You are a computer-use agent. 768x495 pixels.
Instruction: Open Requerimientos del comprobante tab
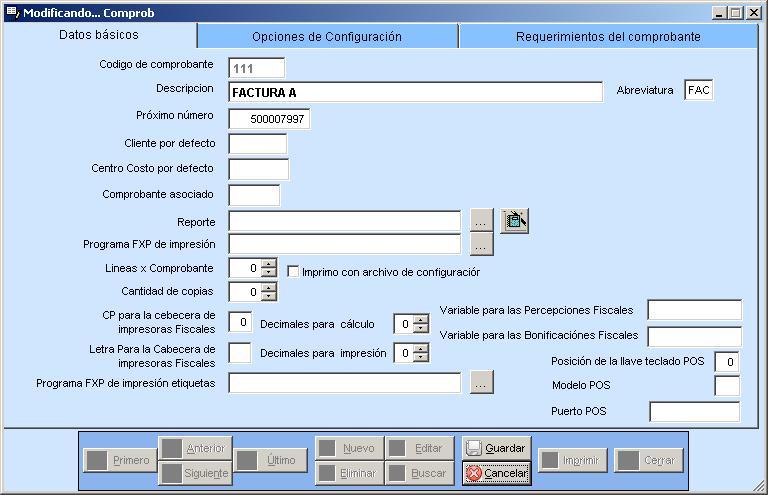pos(608,37)
